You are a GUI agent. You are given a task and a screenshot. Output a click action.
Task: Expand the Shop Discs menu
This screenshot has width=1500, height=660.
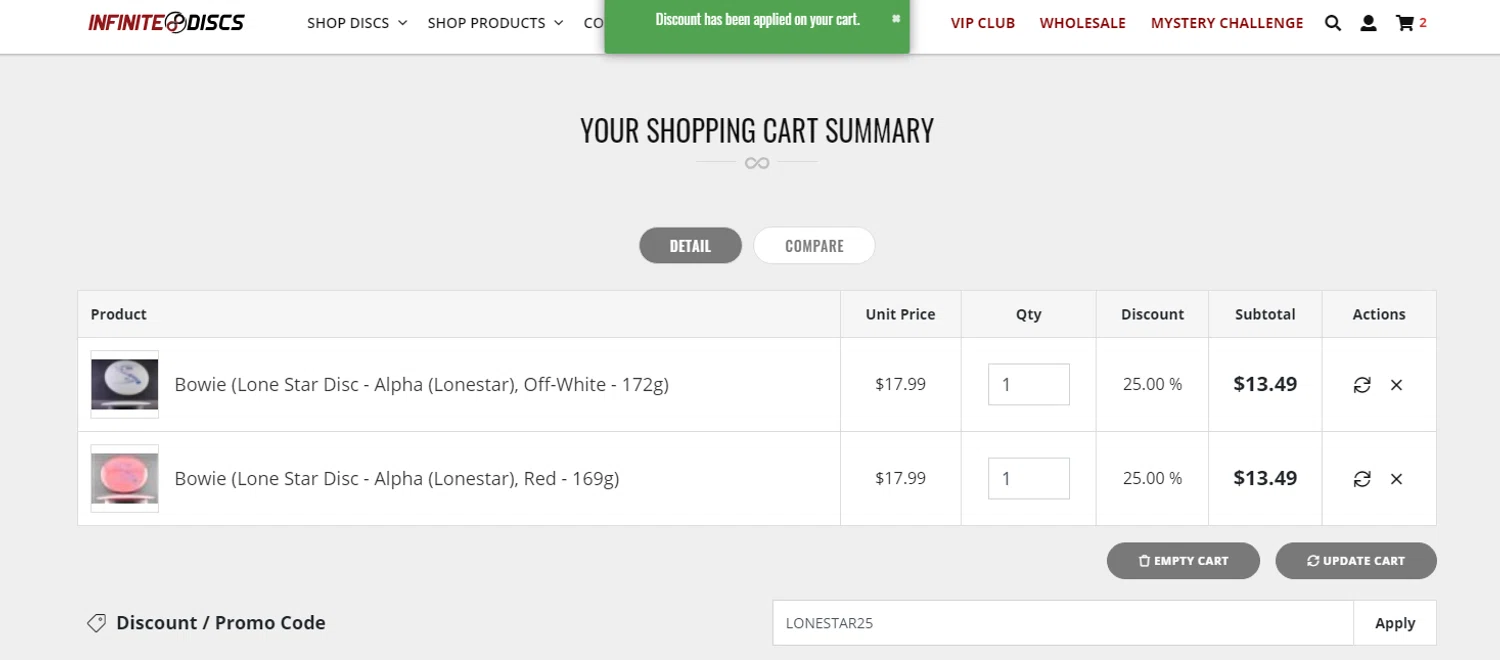(357, 23)
